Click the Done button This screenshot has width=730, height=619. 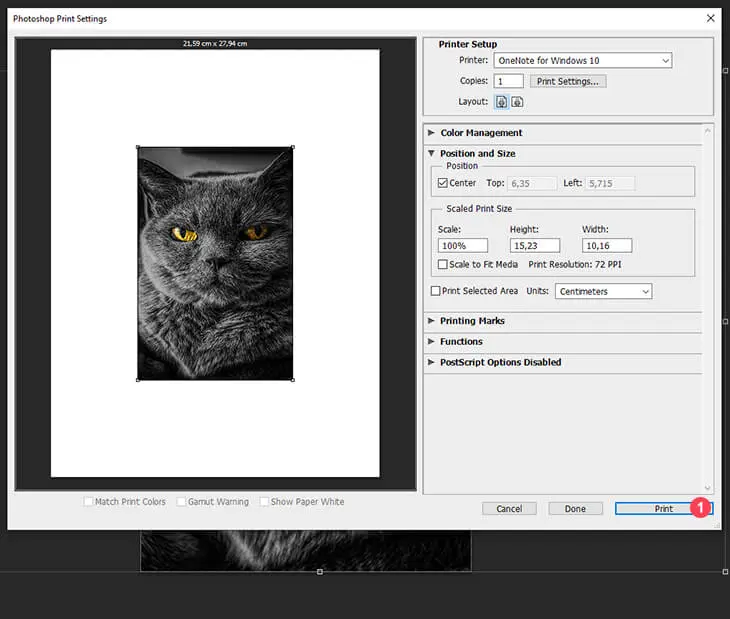click(x=575, y=509)
